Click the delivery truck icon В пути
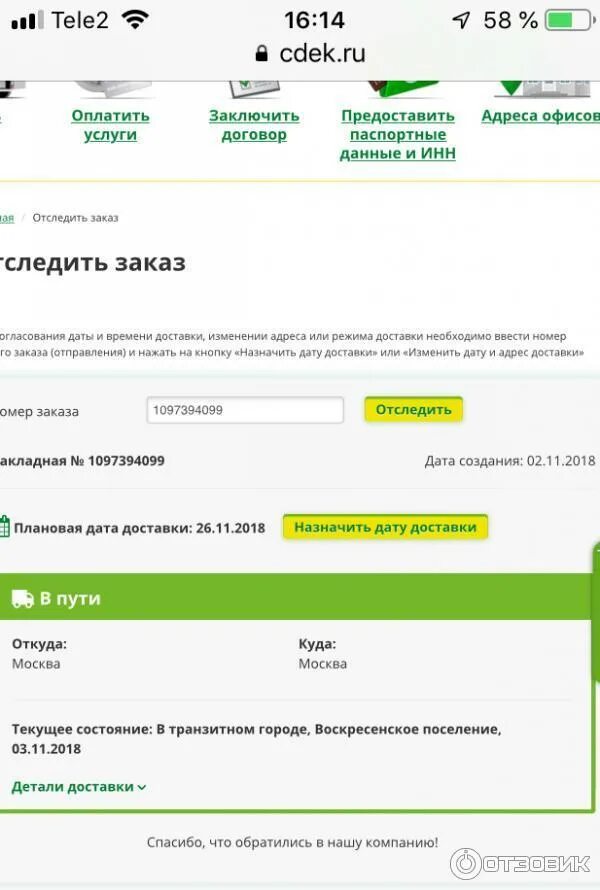600x890 pixels. point(23,598)
